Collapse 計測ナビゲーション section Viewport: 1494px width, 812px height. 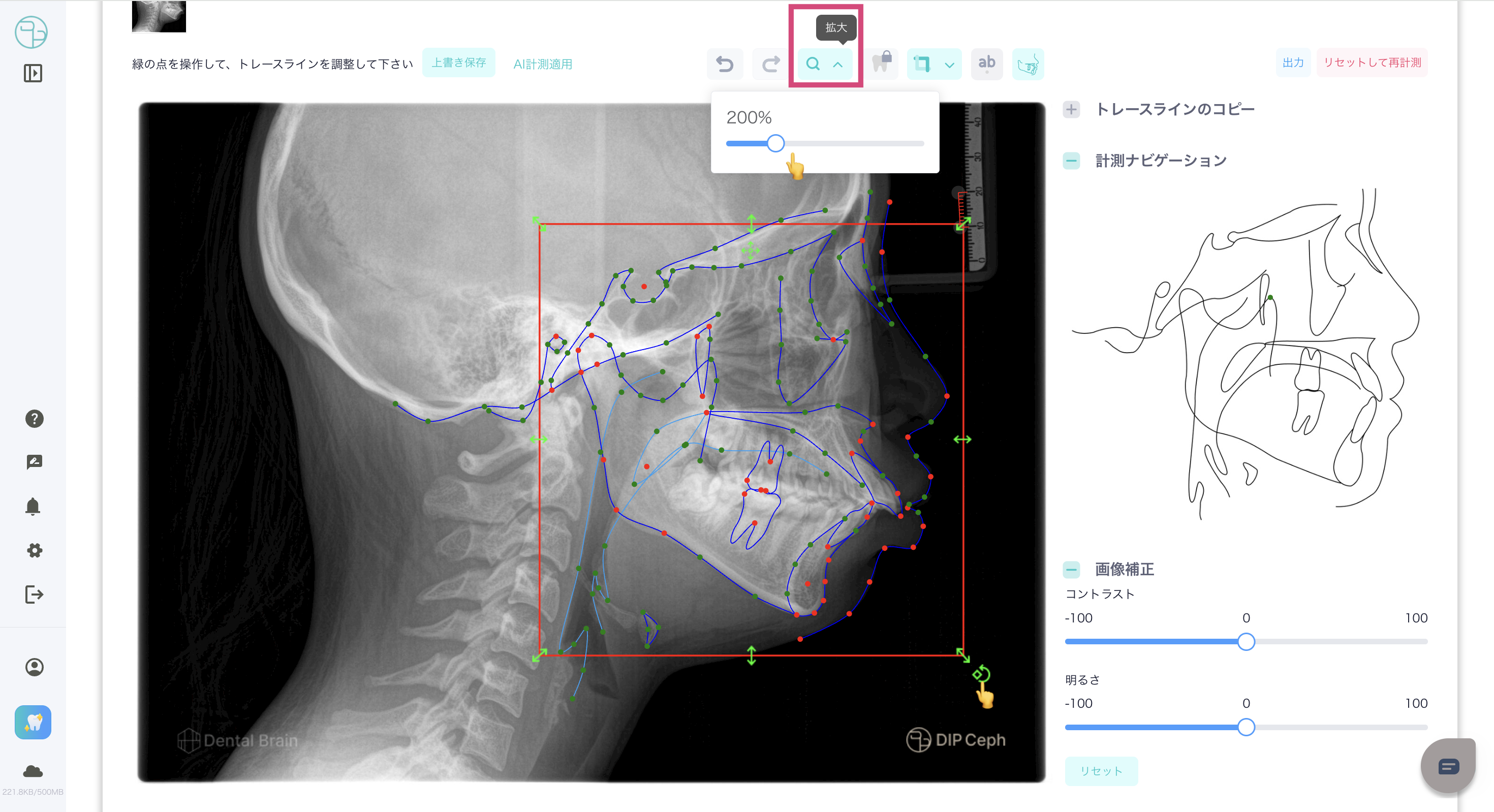click(x=1071, y=161)
